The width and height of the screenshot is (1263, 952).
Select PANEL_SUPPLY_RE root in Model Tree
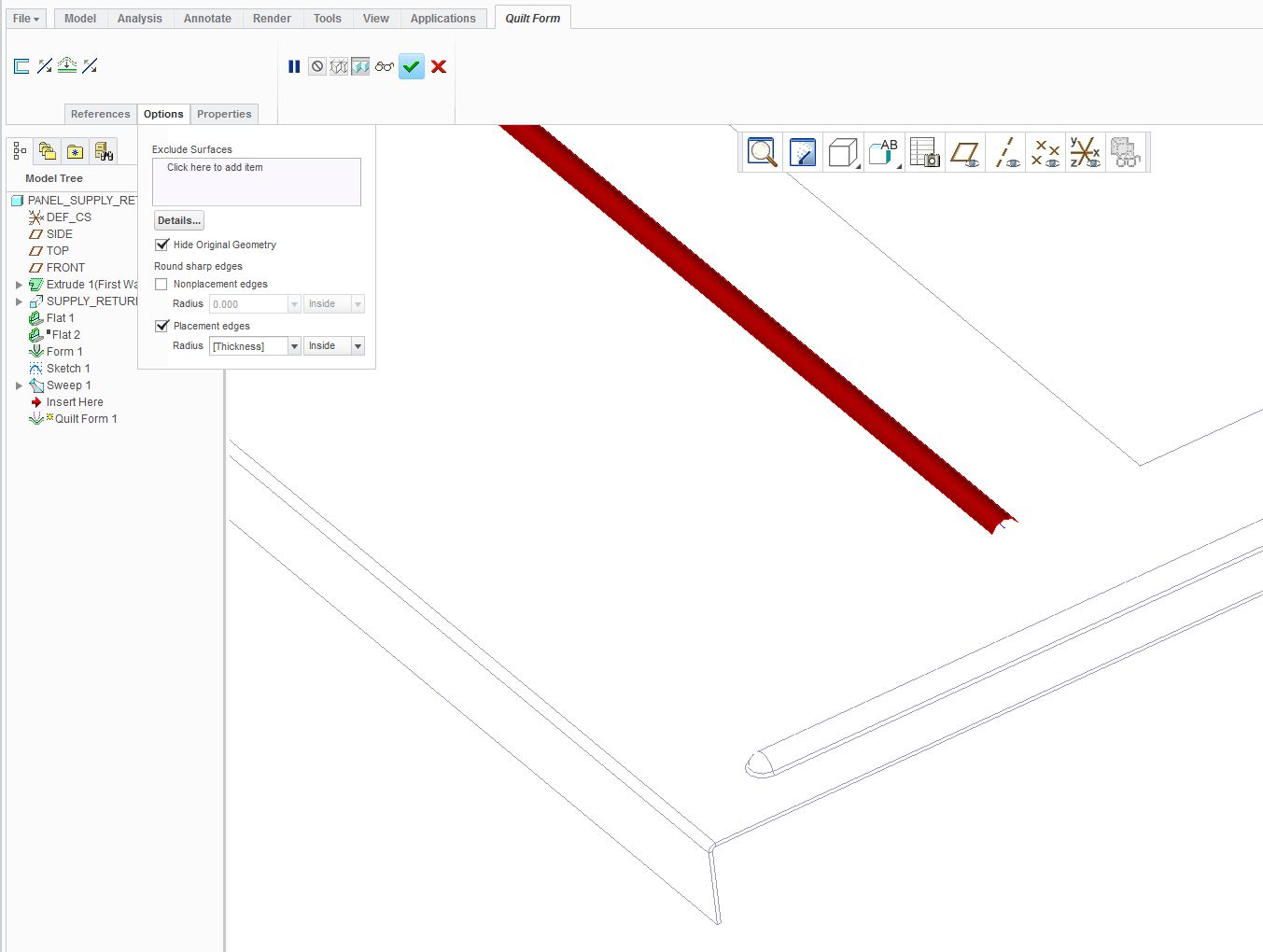pos(75,201)
